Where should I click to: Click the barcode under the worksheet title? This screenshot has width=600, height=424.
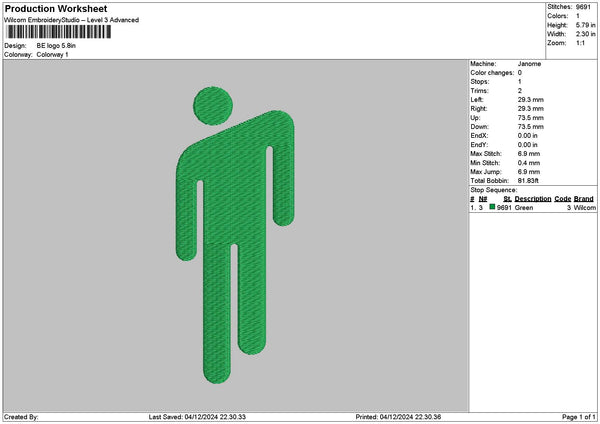pos(59,32)
